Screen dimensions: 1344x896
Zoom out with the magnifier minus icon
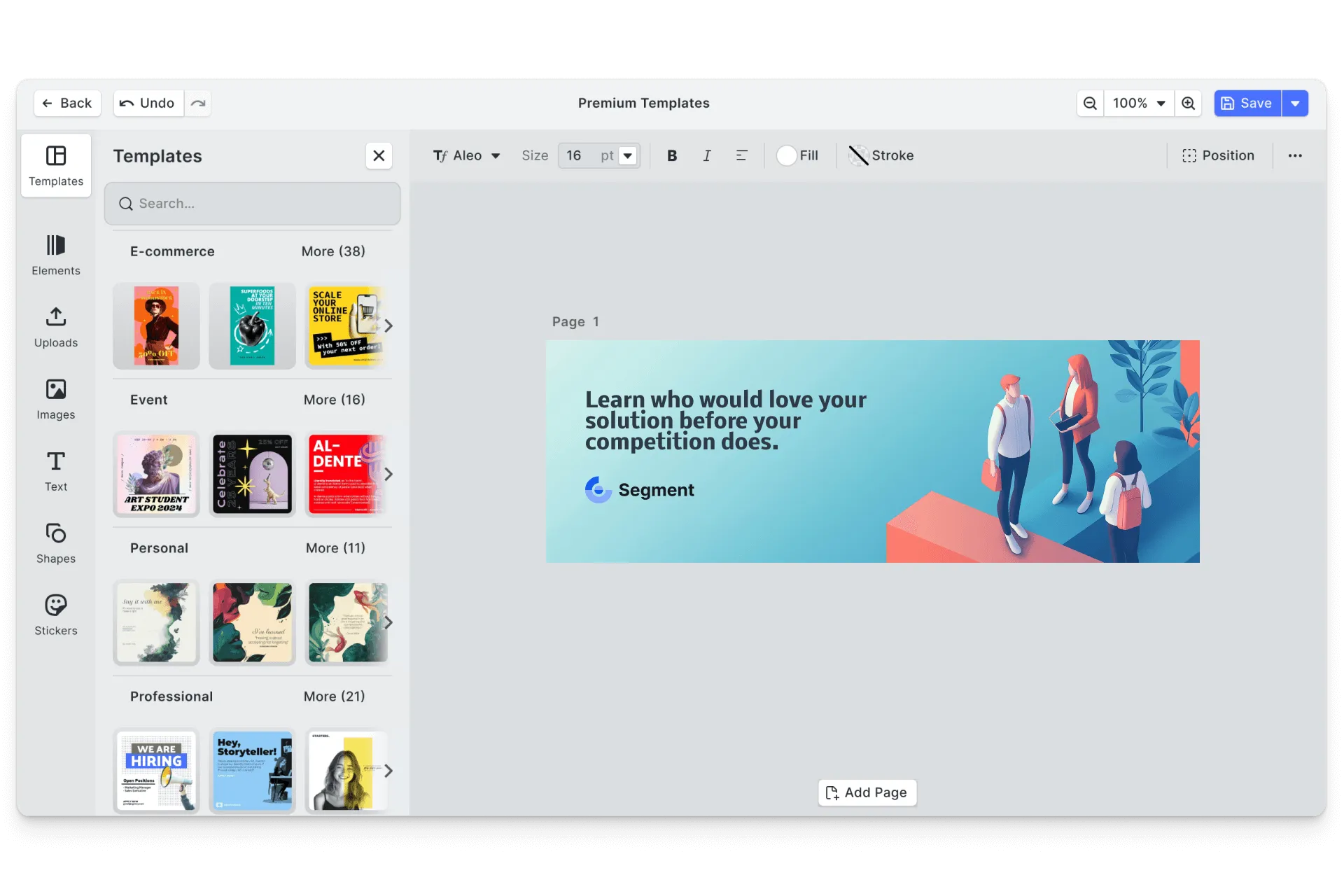click(1090, 103)
